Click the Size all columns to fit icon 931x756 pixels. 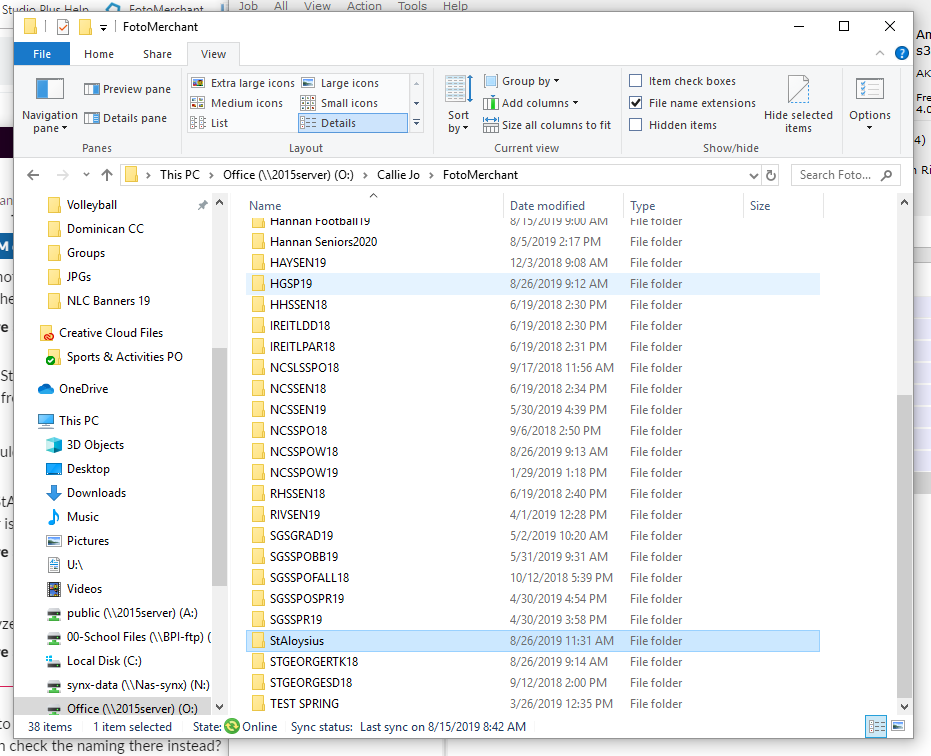[x=490, y=125]
